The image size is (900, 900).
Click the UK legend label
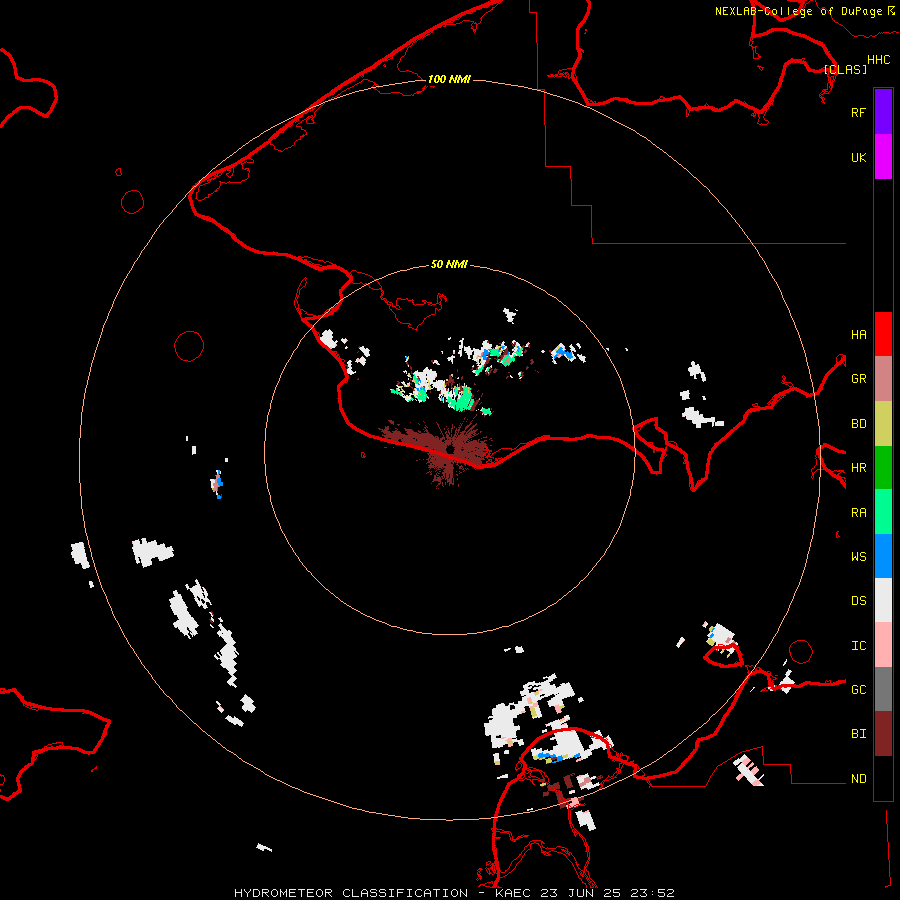[x=858, y=157]
